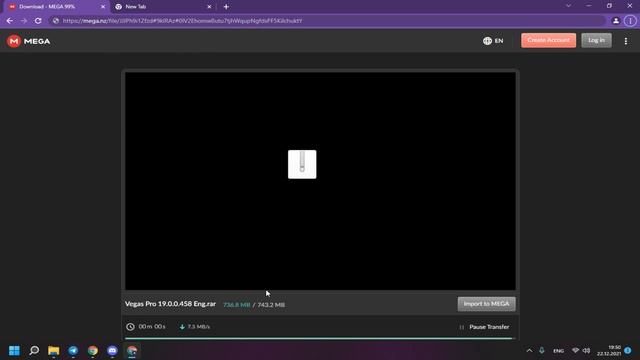
Task: Click the 743.2 MB total size text
Action: coord(271,305)
